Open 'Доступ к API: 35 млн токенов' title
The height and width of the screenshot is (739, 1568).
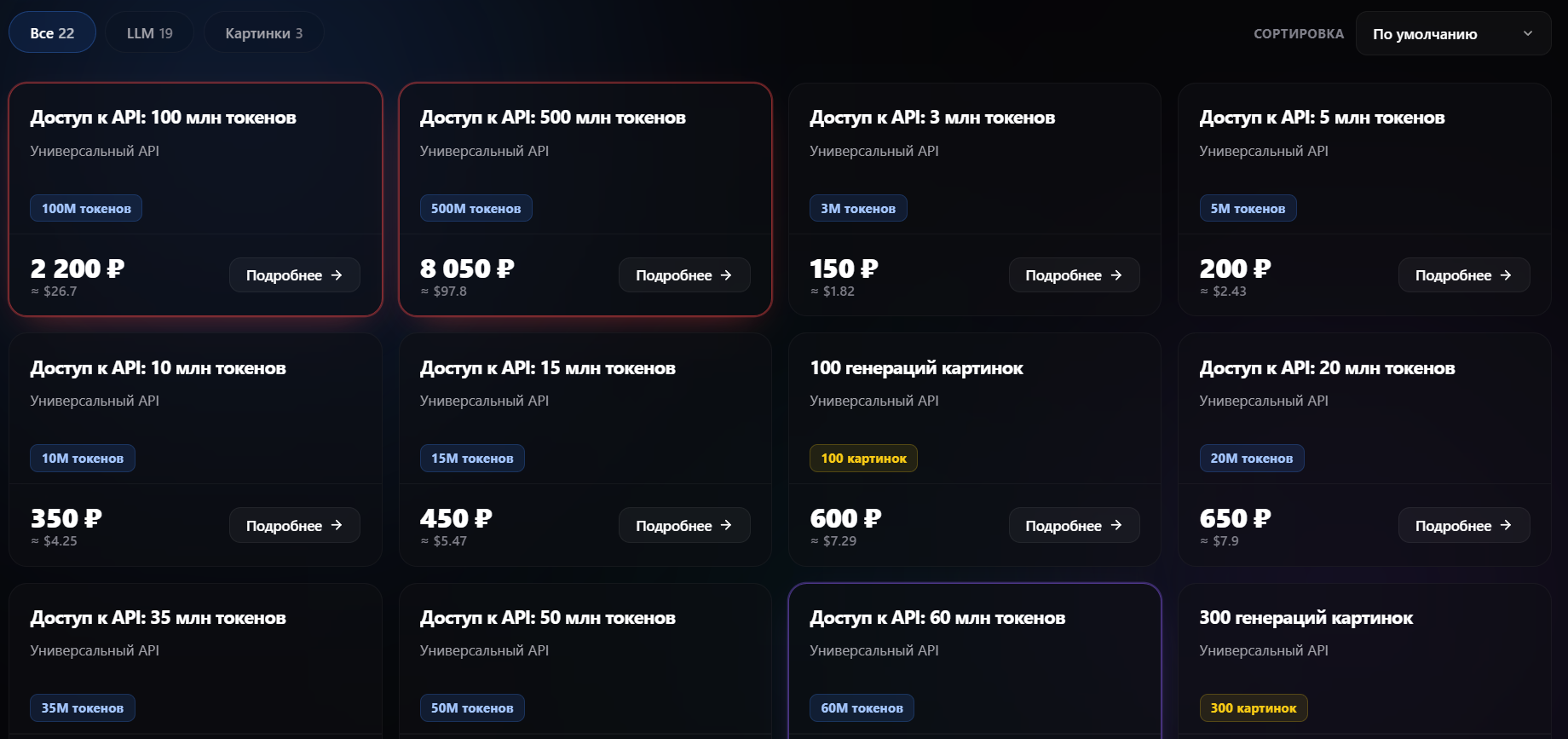pos(158,617)
